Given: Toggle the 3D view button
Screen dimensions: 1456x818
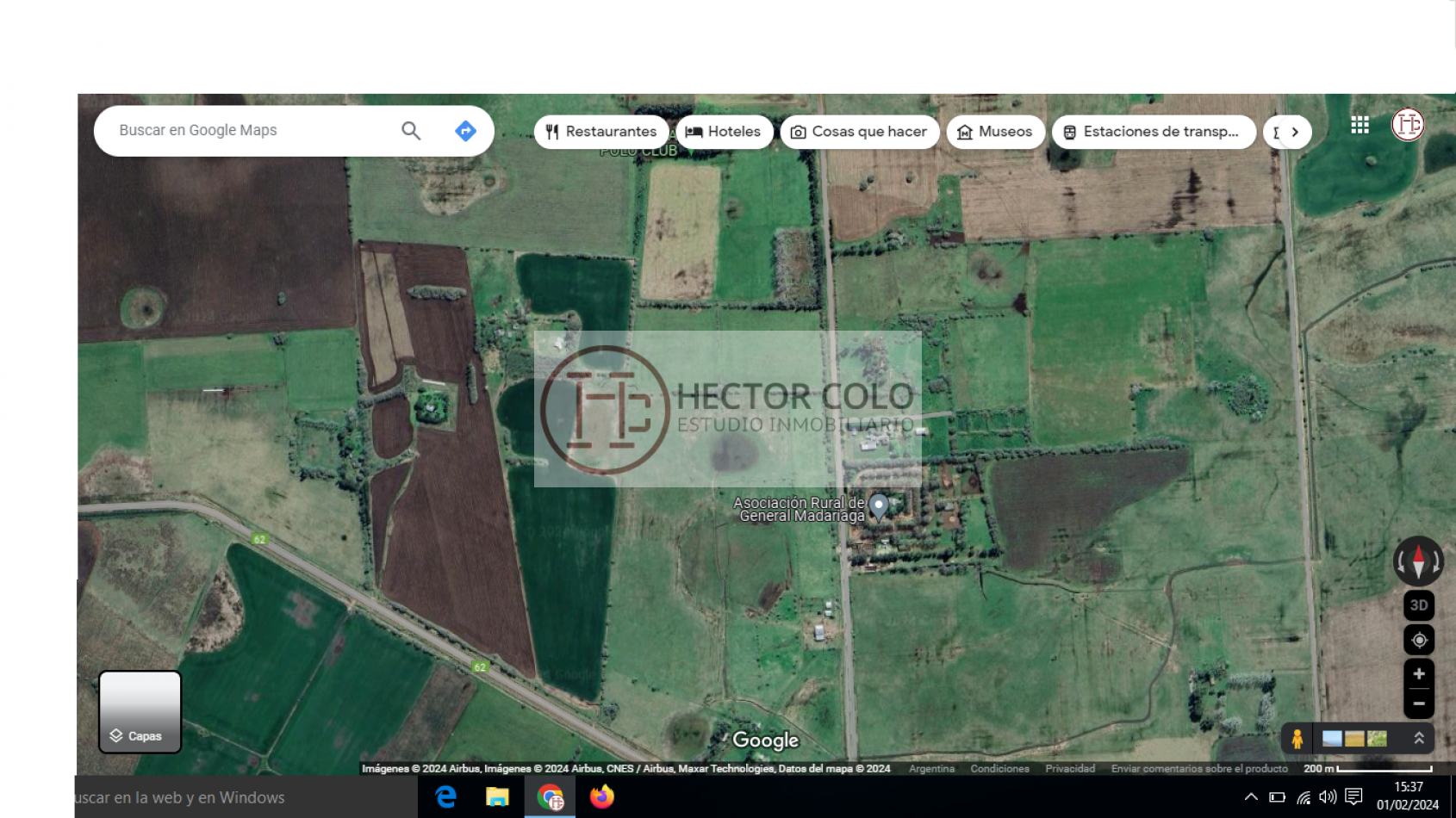Looking at the screenshot, I should click(1419, 605).
